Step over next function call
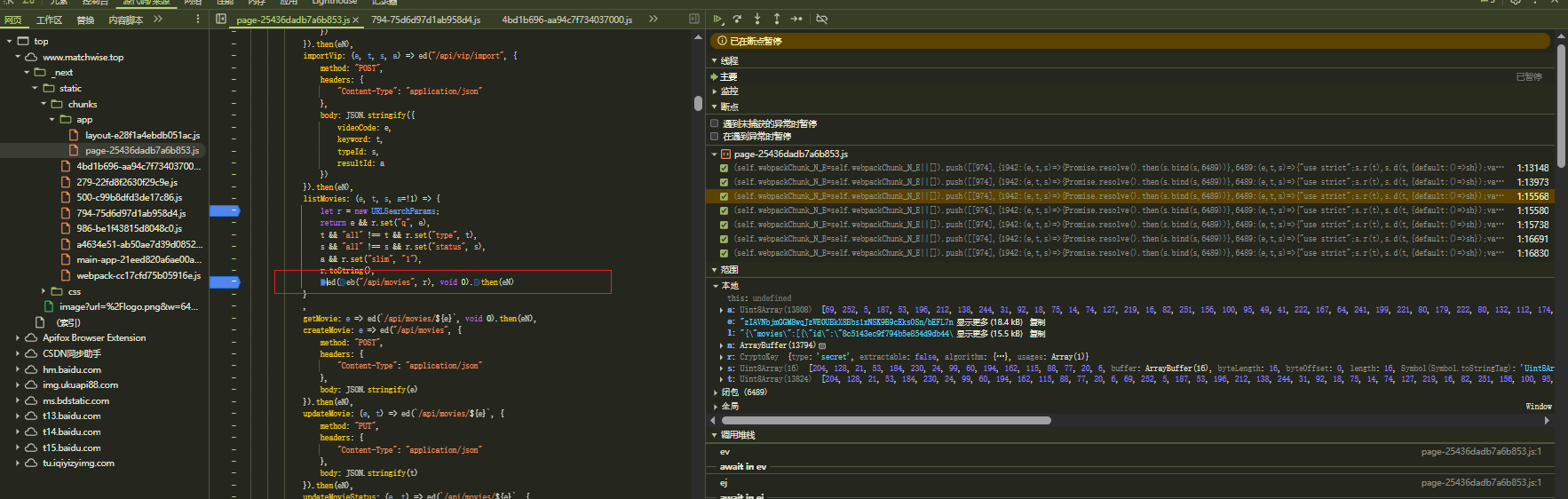The height and width of the screenshot is (499, 1568). pyautogui.click(x=737, y=19)
